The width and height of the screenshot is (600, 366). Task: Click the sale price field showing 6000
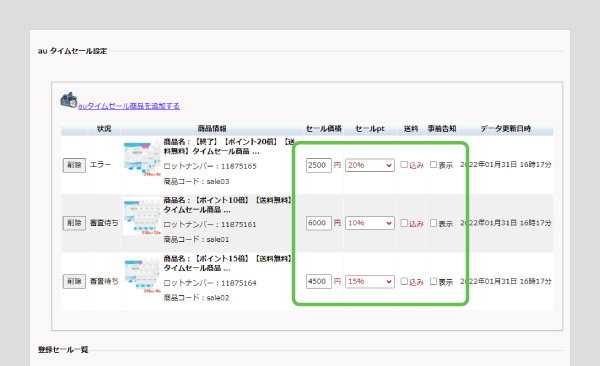319,223
